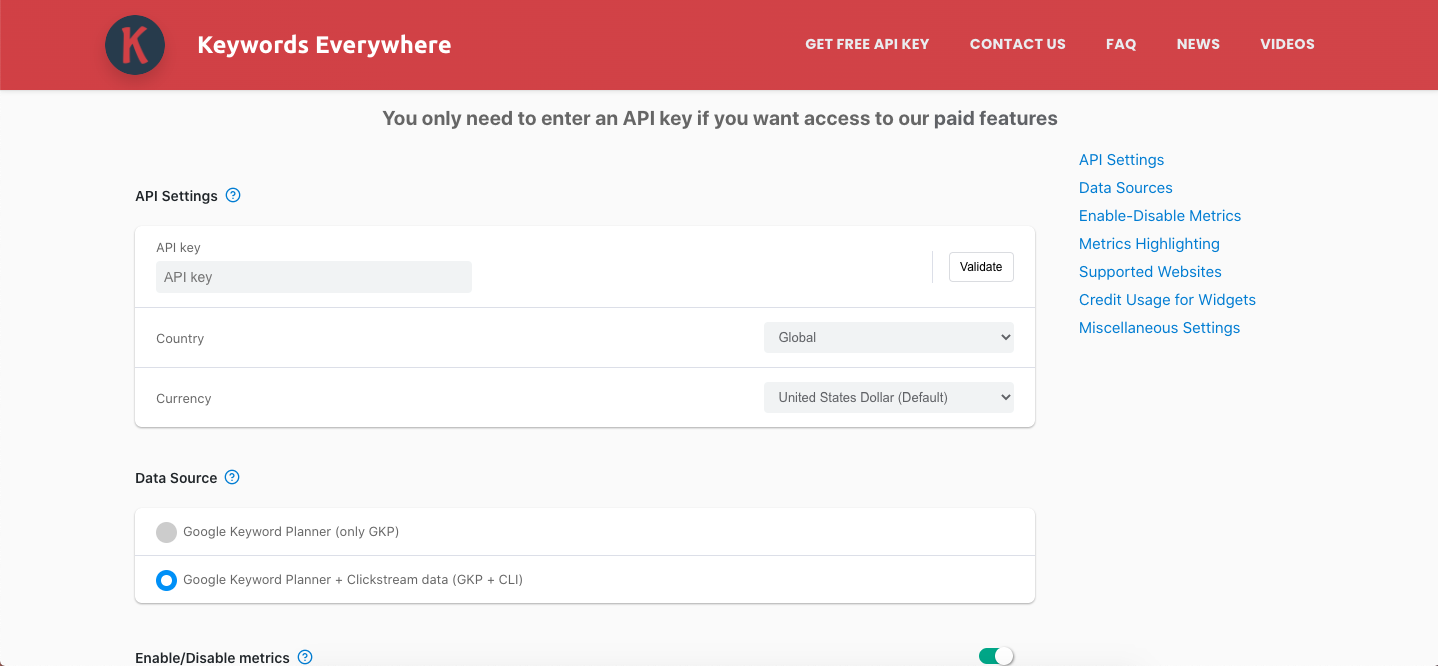Open GET FREE API KEY menu item
Screen dimensions: 1438x666
(867, 44)
